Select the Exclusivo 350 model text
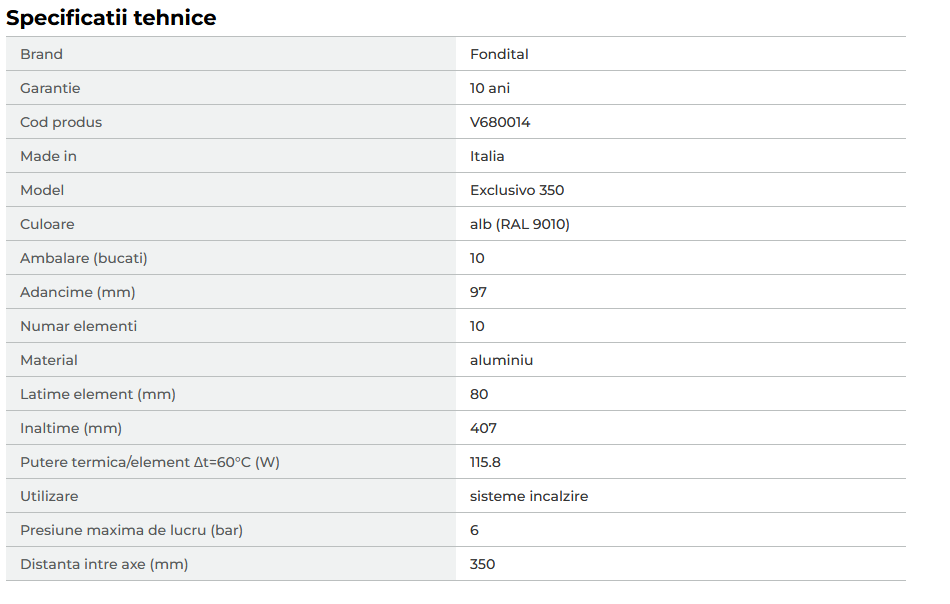The image size is (950, 604). [x=517, y=190]
